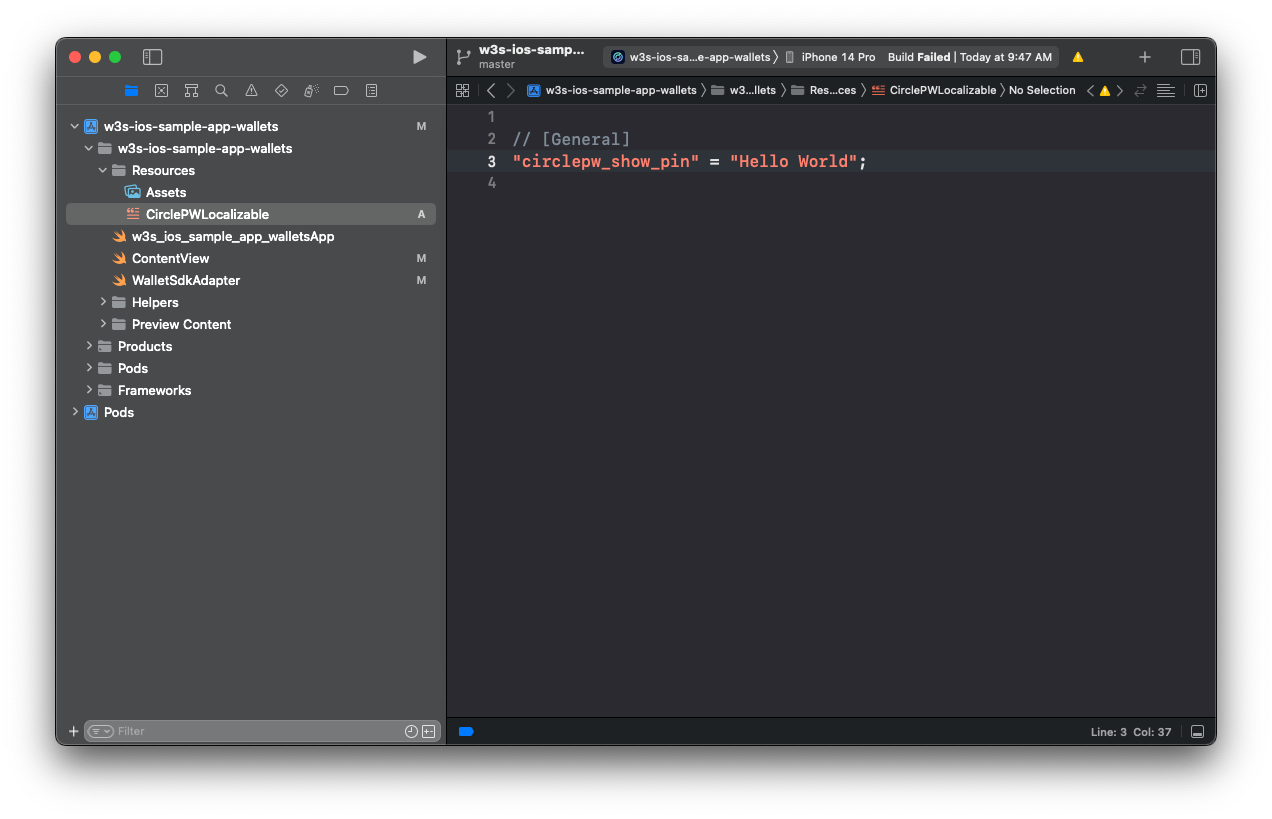Expand the Frameworks group
The height and width of the screenshot is (819, 1272).
coord(89,390)
